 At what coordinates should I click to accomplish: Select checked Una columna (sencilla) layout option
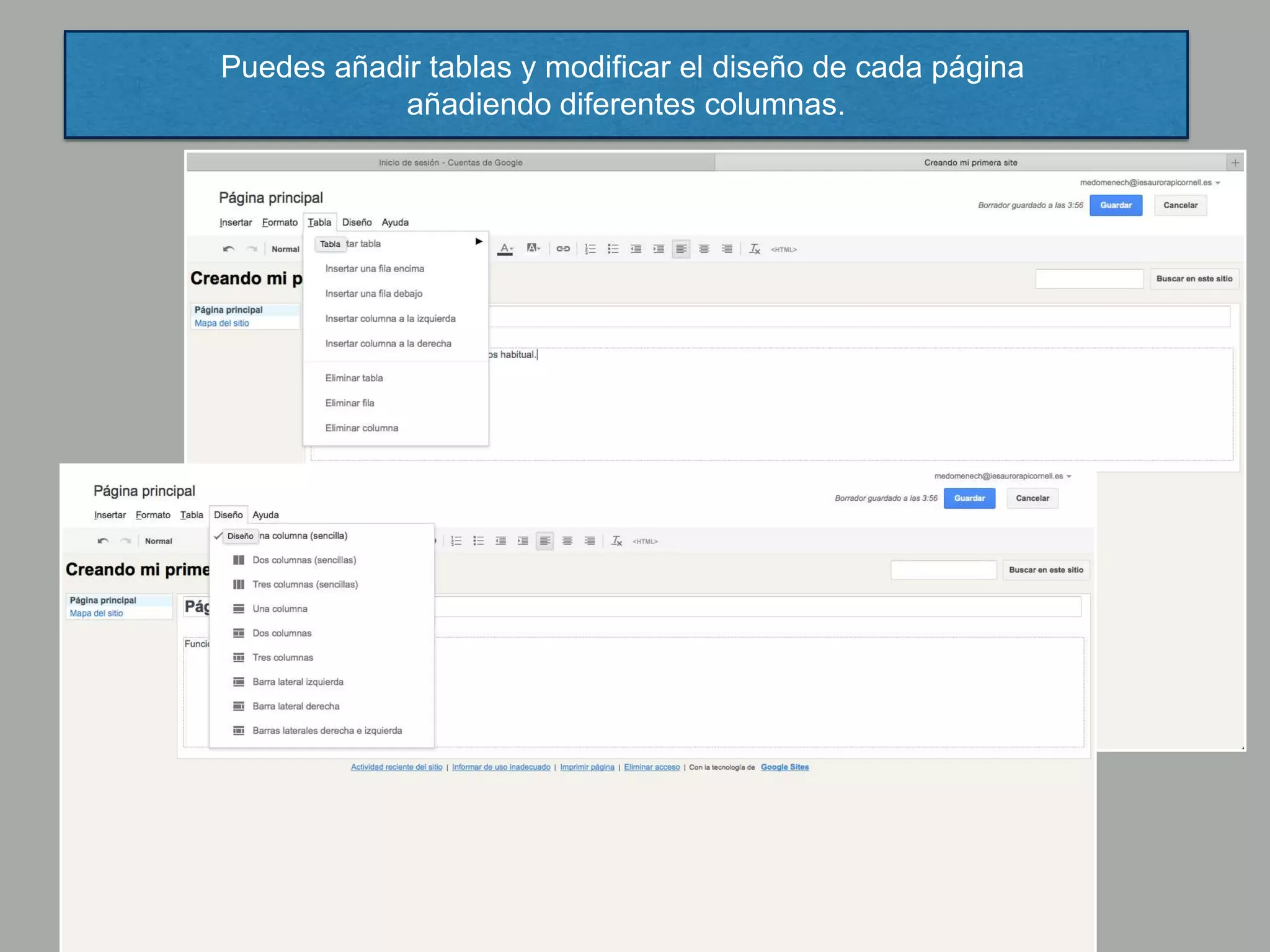[322, 536]
